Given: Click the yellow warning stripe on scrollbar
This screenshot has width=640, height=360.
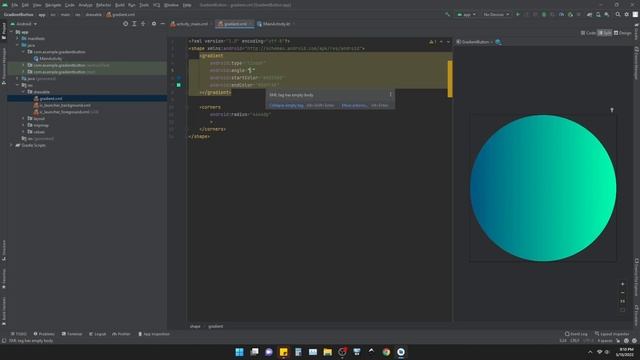Looking at the screenshot, I should (450, 79).
